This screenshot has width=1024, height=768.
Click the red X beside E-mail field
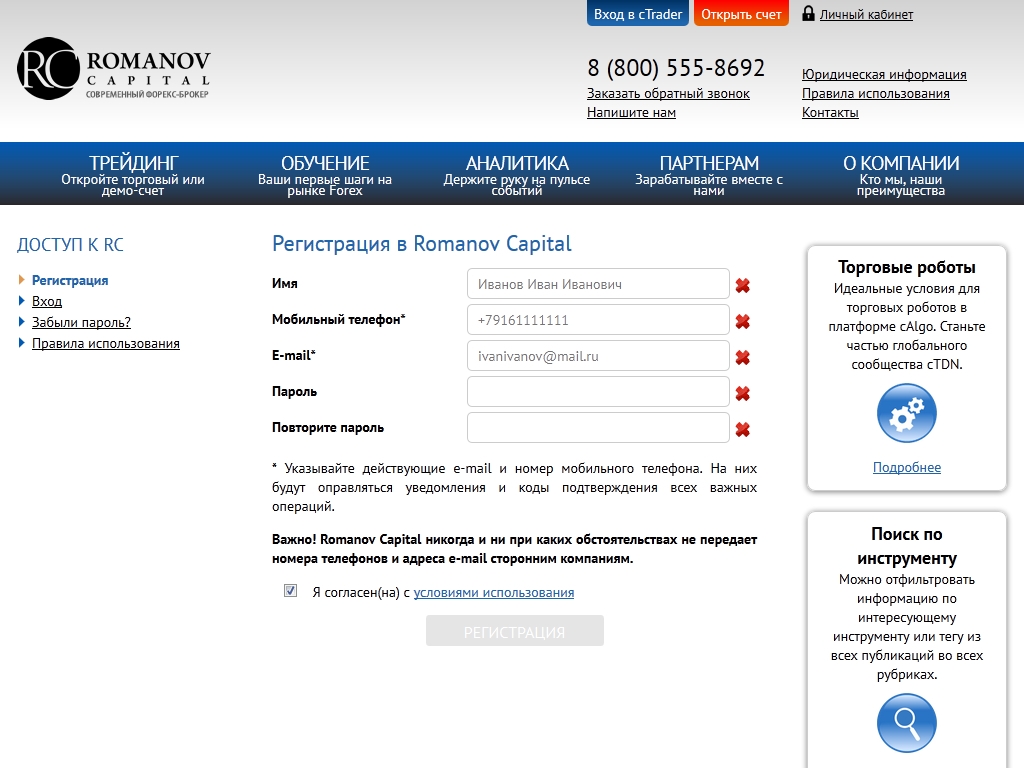click(x=742, y=358)
